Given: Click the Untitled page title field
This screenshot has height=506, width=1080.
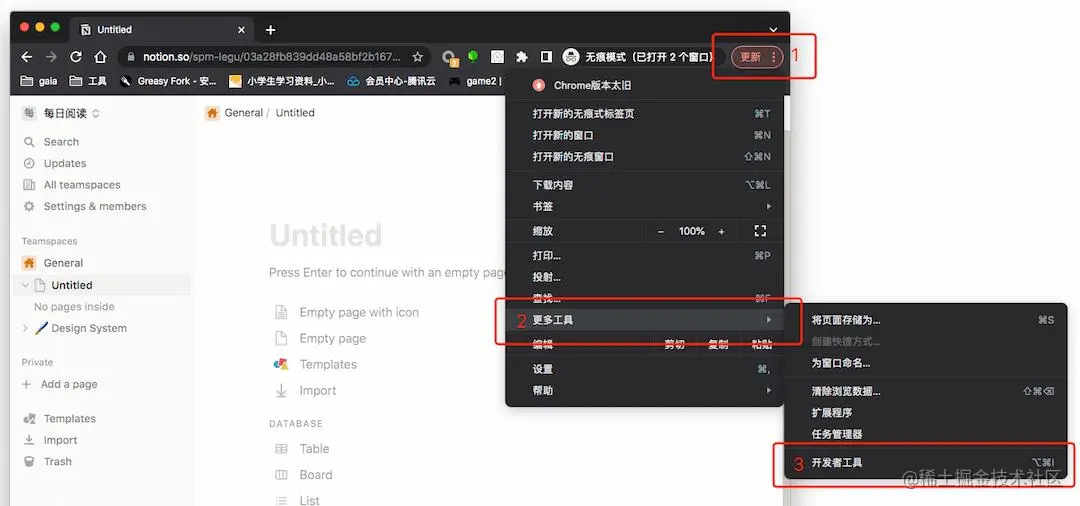Looking at the screenshot, I should pos(326,235).
